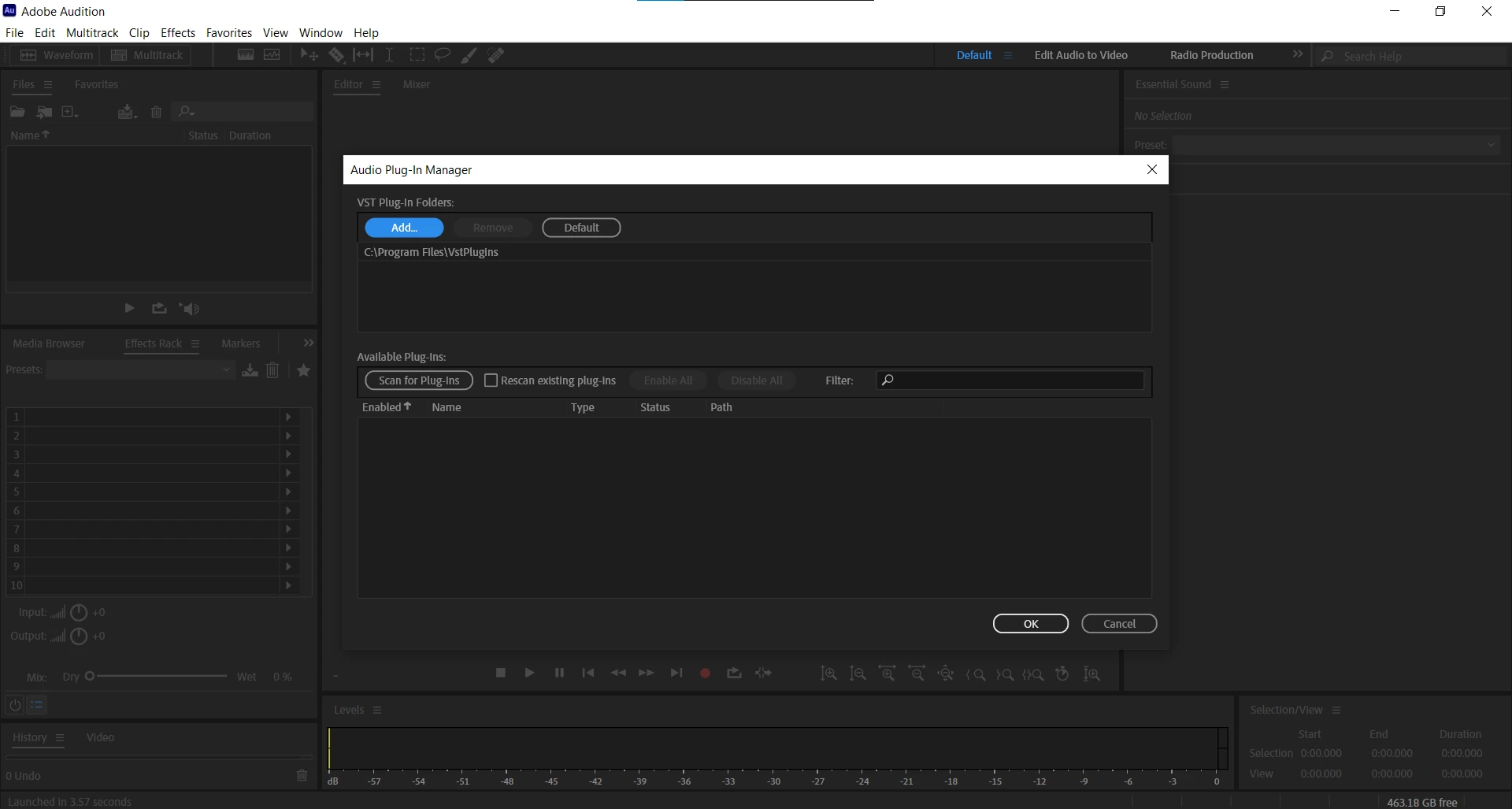Open the File menu
The height and width of the screenshot is (809, 1512).
[x=14, y=33]
